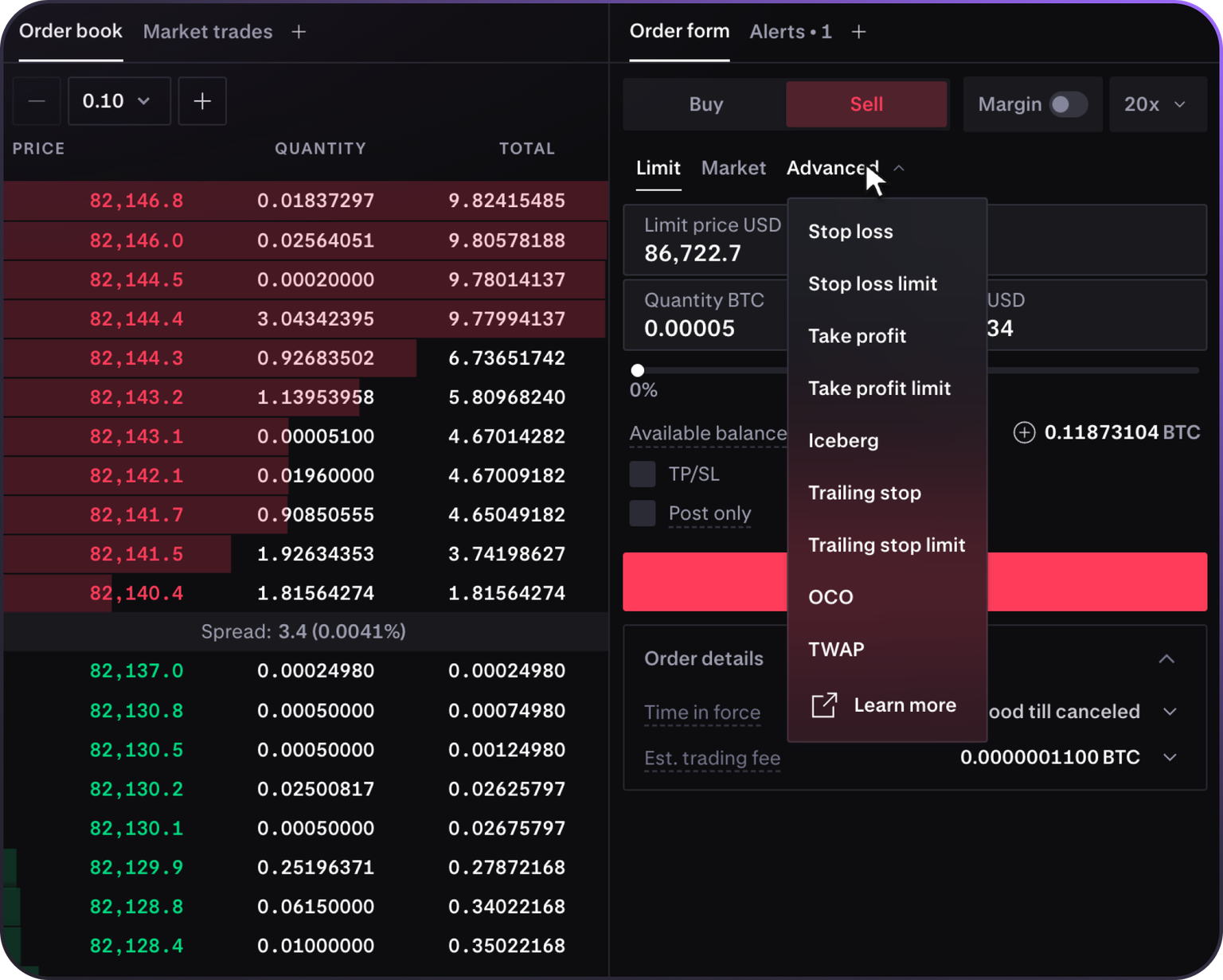Select Trailing stop limit menu entry
Viewport: 1223px width, 980px height.
887,545
